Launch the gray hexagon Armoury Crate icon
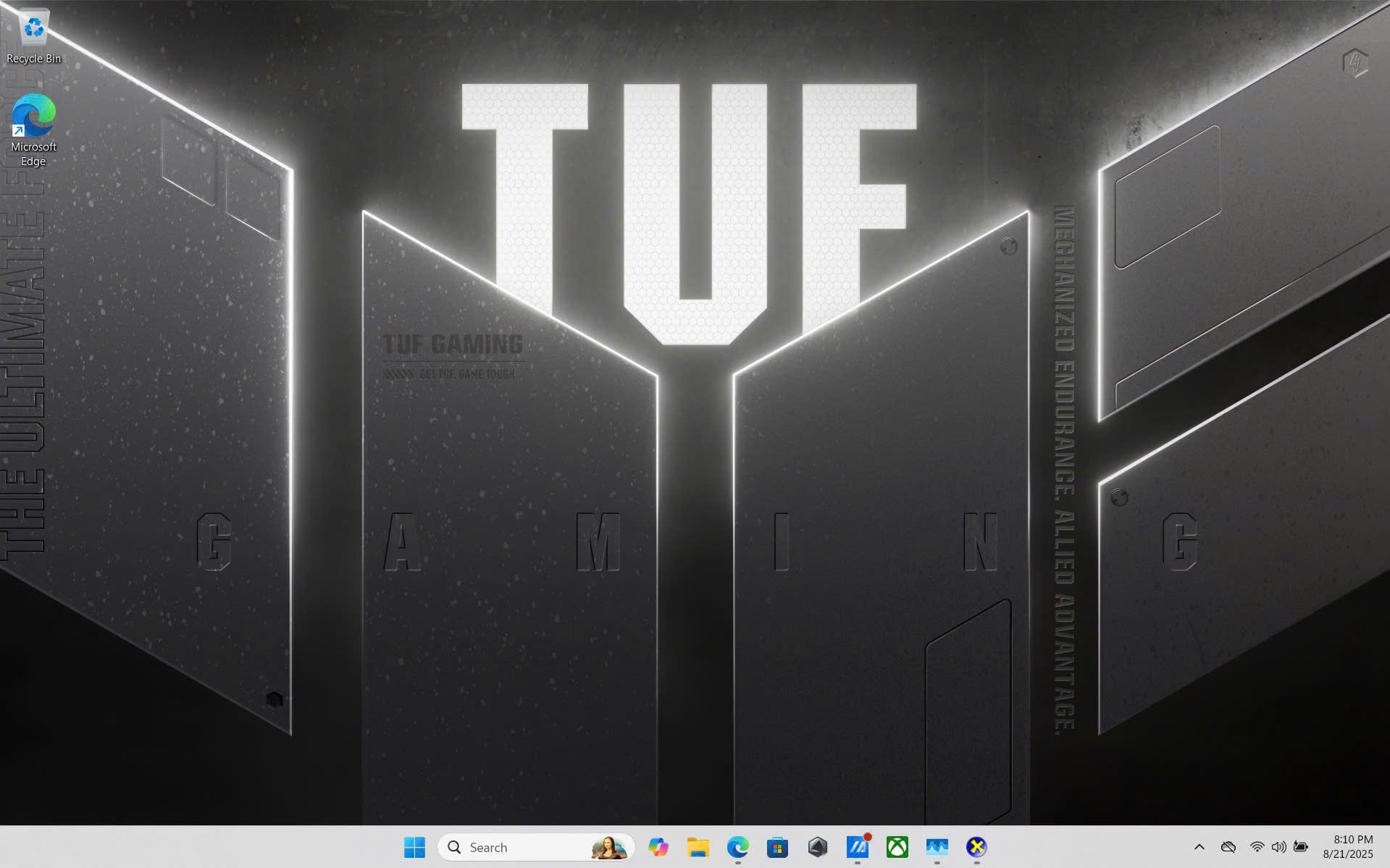 point(817,847)
